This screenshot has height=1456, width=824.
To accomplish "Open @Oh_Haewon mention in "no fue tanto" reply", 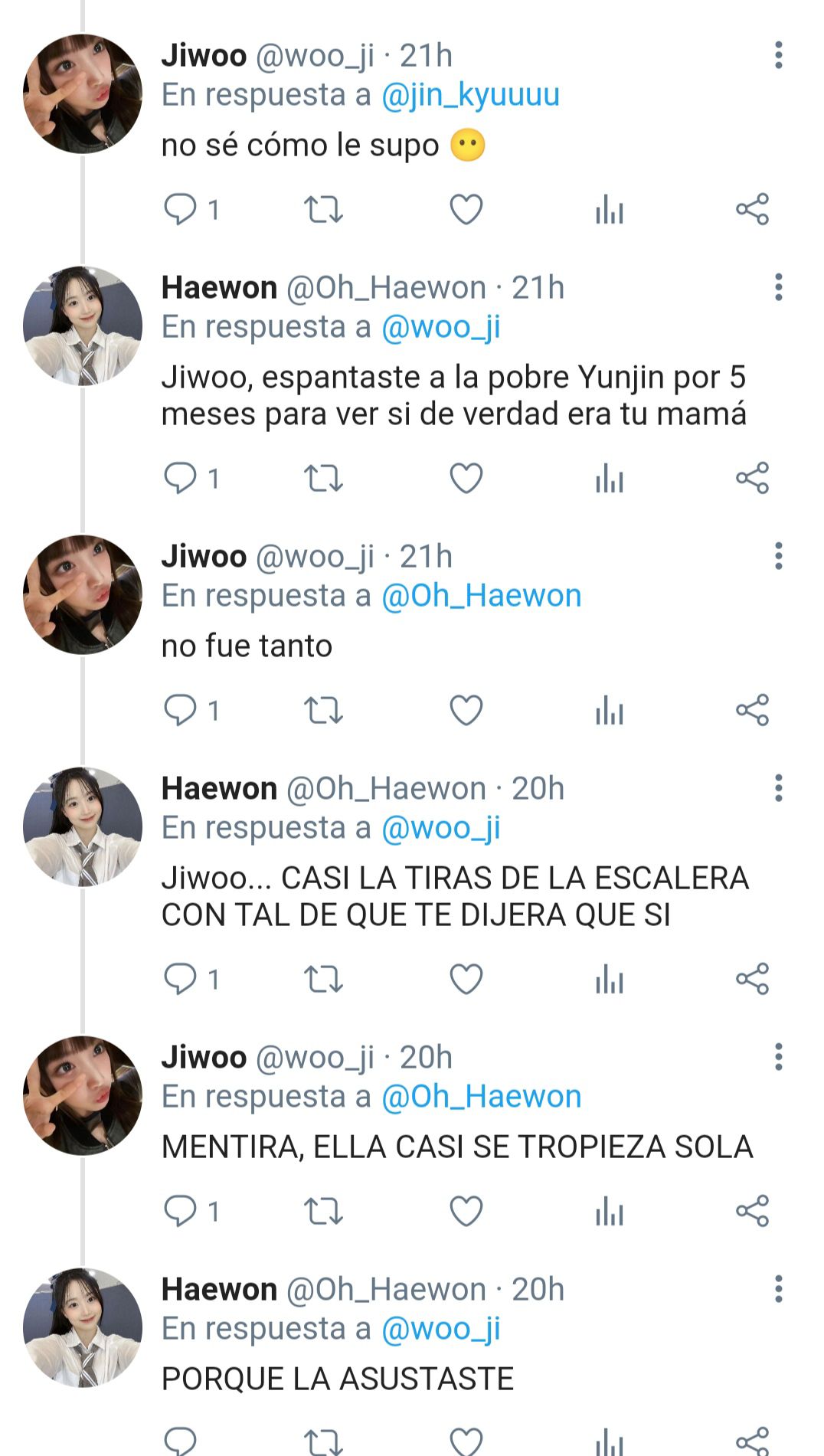I will pyautogui.click(x=481, y=596).
